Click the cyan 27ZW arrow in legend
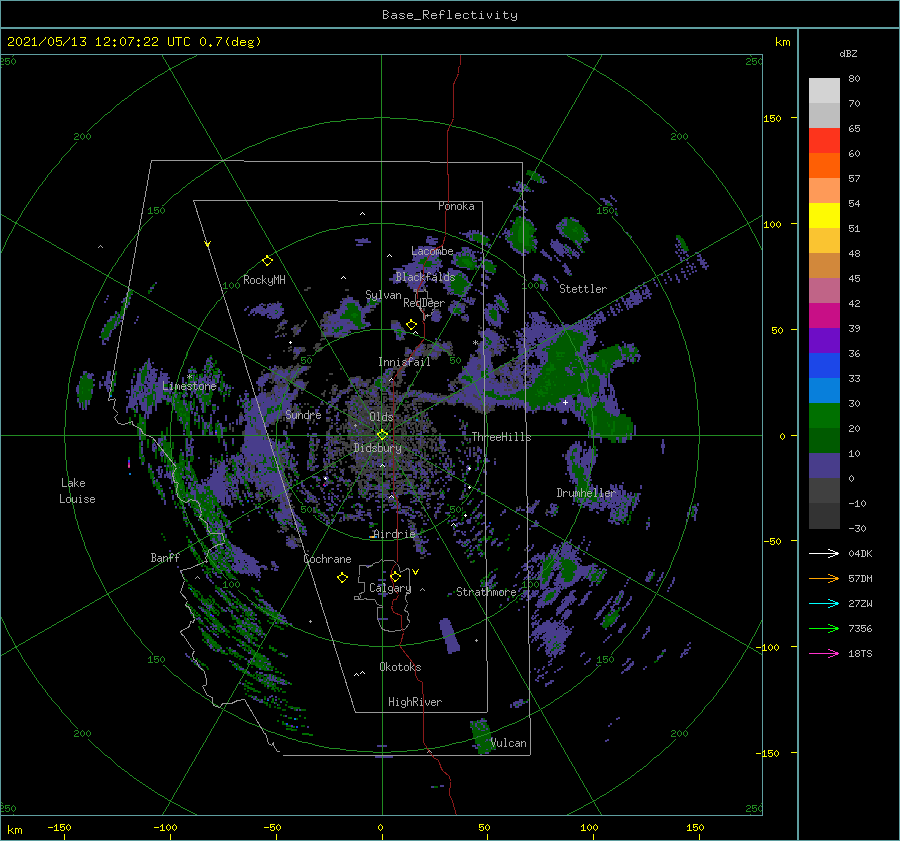 point(824,603)
